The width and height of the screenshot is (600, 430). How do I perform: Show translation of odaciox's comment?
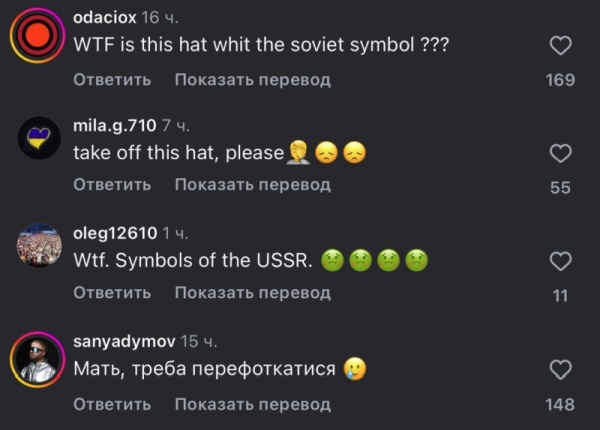click(x=253, y=80)
